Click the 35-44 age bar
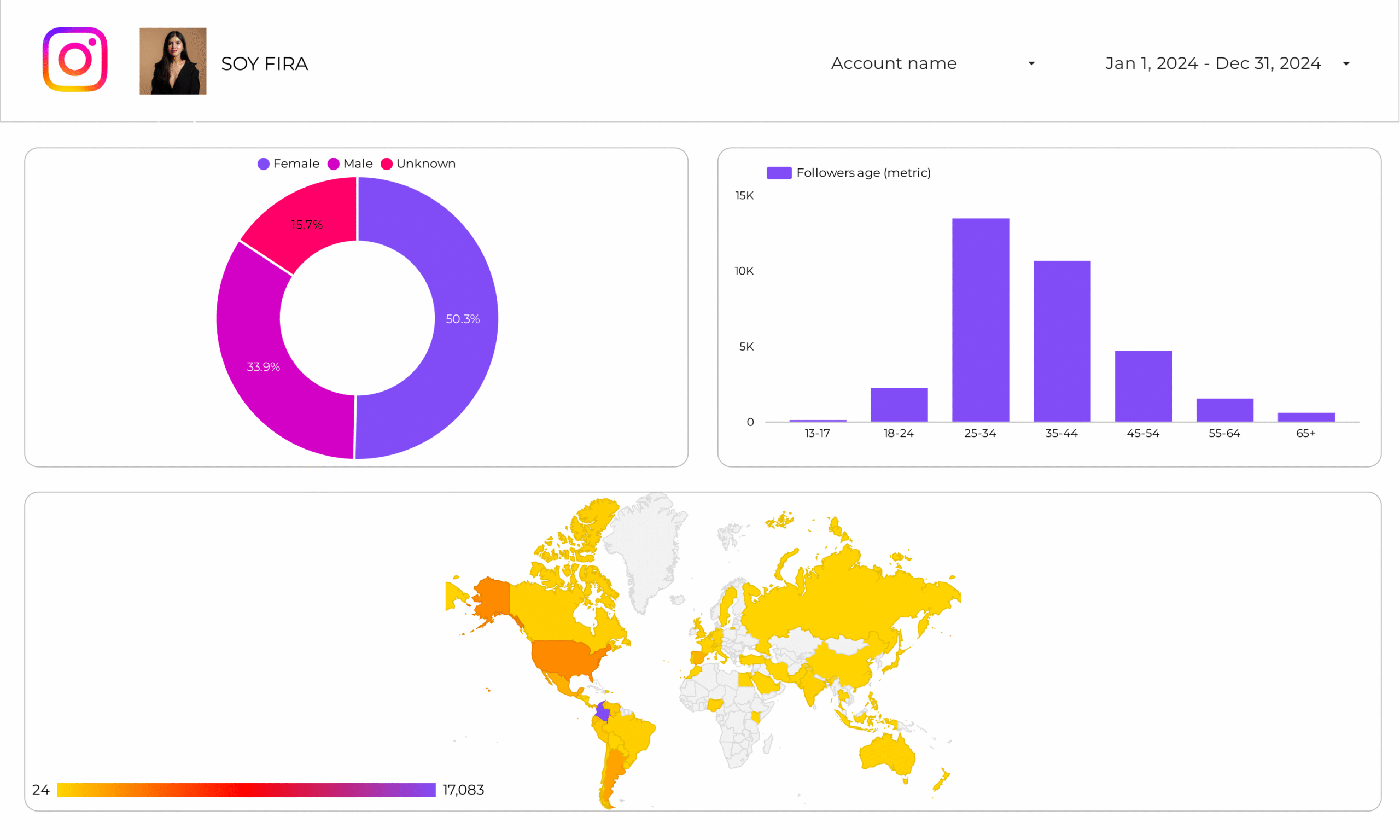This screenshot has height=840, width=1400. tap(1061, 341)
